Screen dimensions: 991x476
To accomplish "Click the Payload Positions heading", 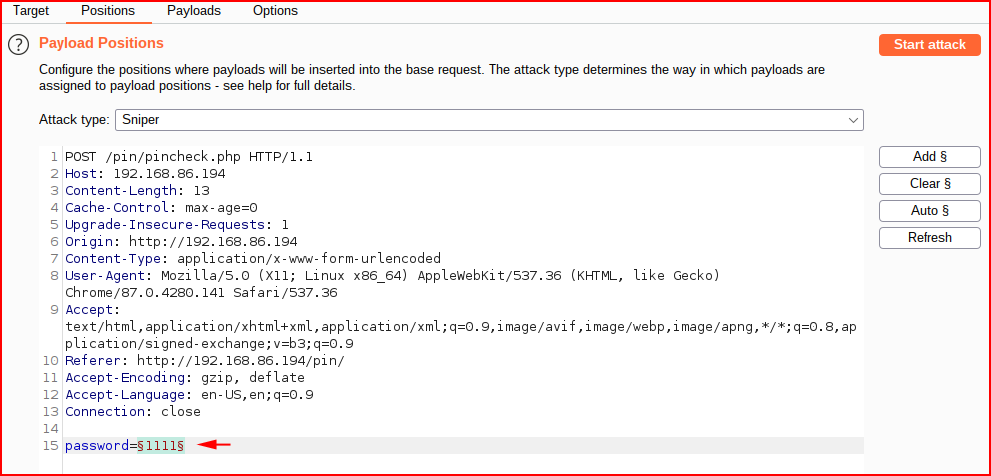I will (x=101, y=43).
